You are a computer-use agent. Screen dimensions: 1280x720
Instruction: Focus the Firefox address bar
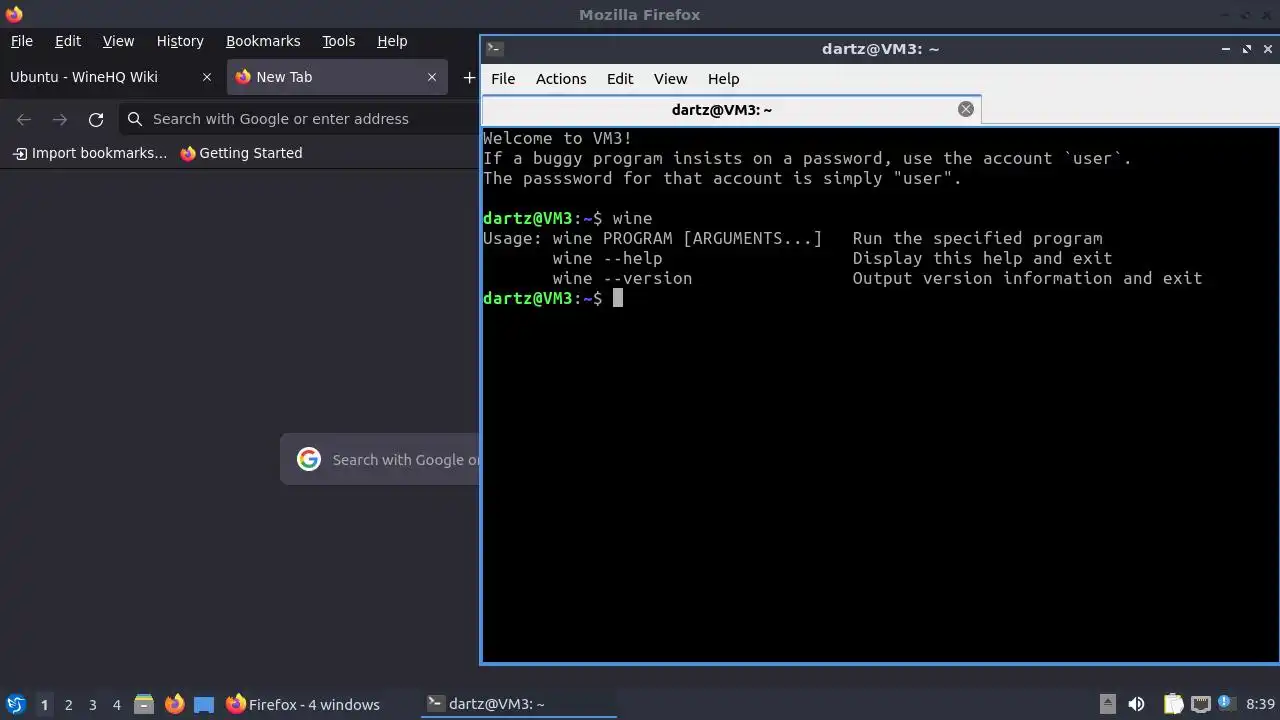tap(299, 119)
